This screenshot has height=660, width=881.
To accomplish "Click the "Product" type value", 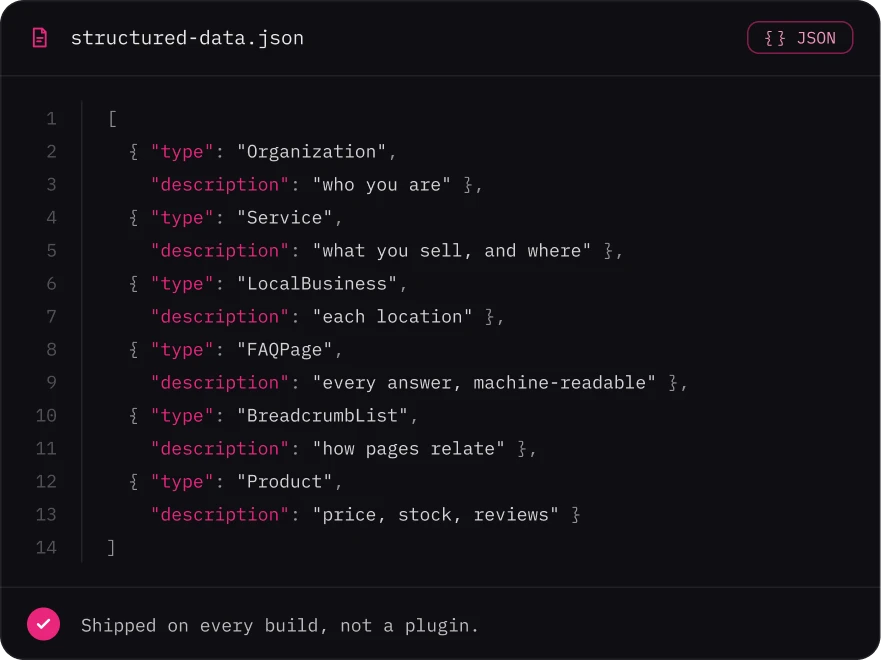I will pos(284,481).
